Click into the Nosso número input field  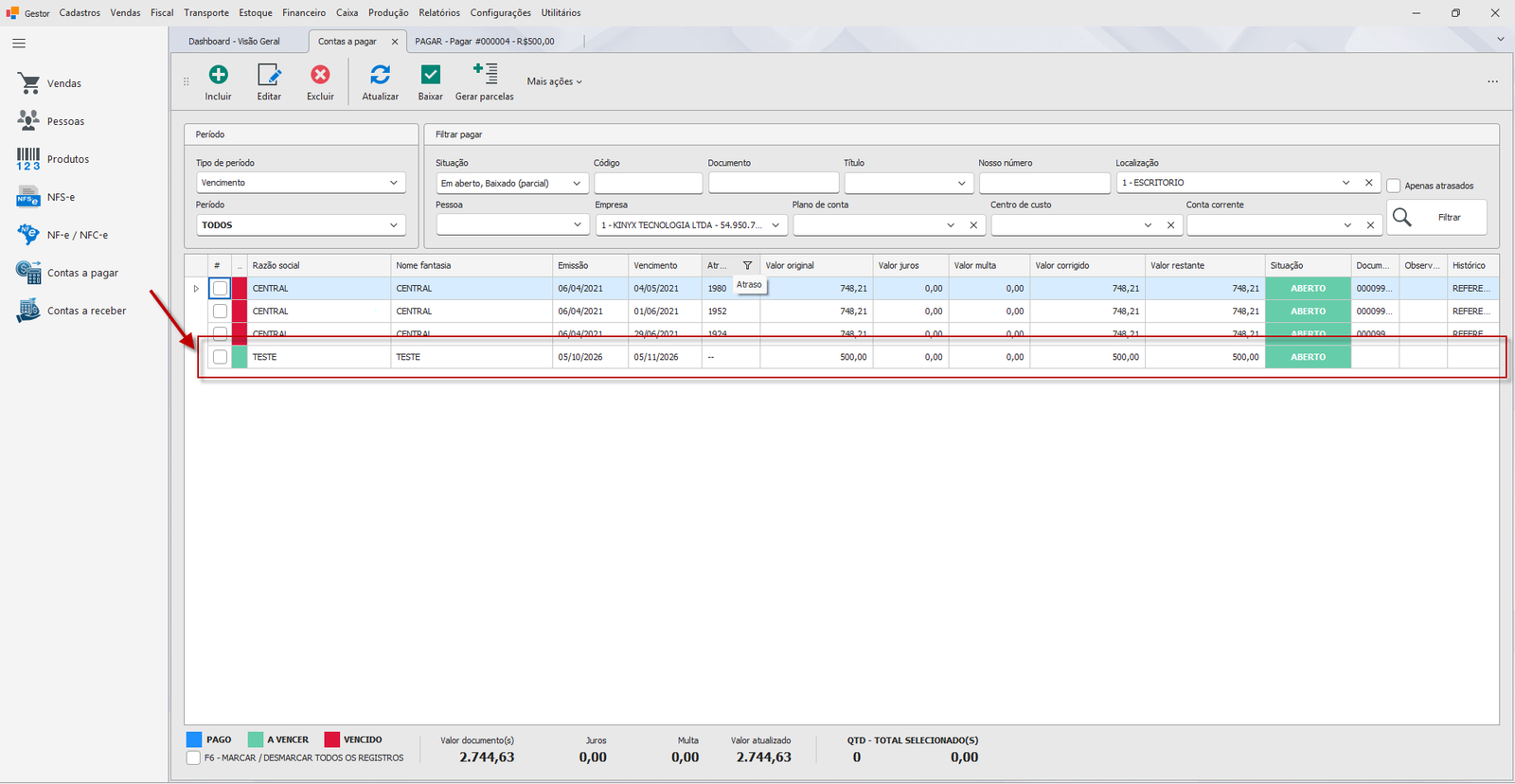1043,183
